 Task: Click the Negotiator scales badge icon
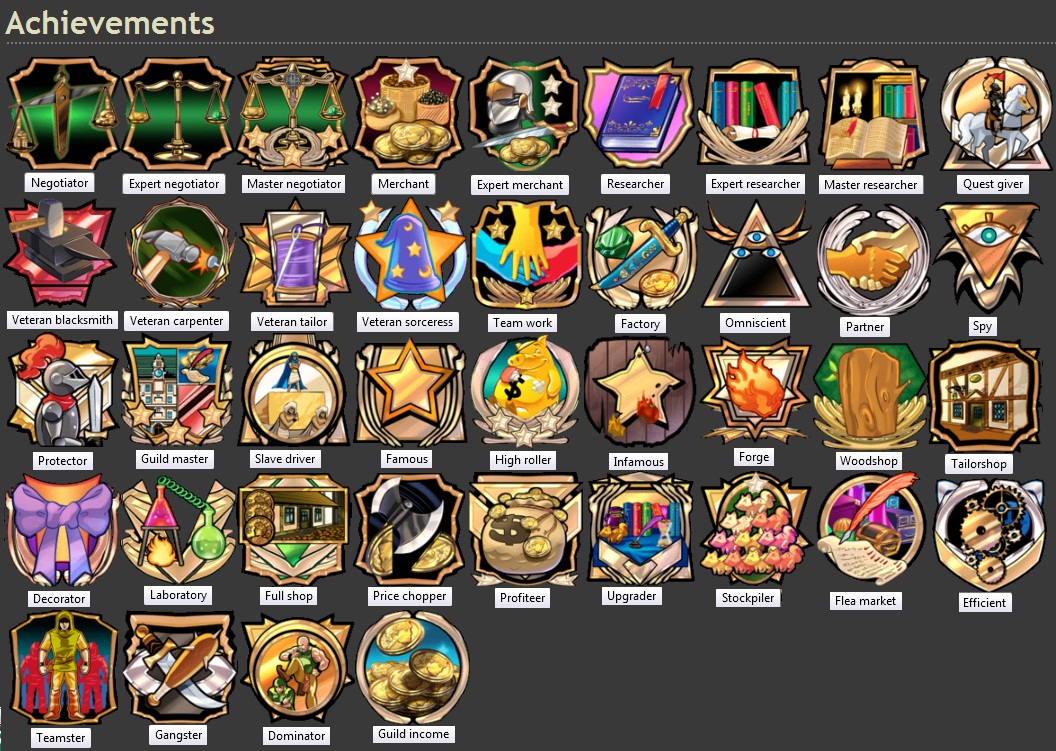click(x=62, y=113)
